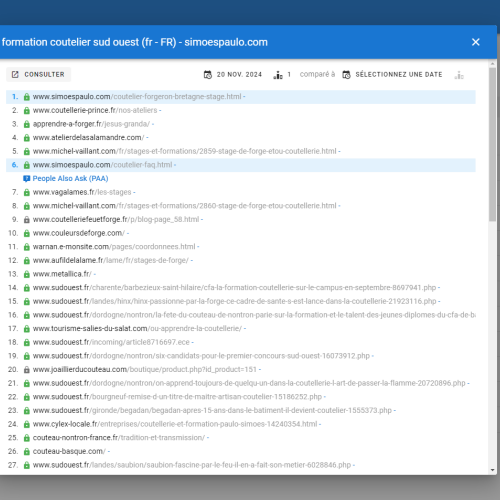Click the external-link icon in CONSULTER button
500x500 pixels.
(x=15, y=74)
